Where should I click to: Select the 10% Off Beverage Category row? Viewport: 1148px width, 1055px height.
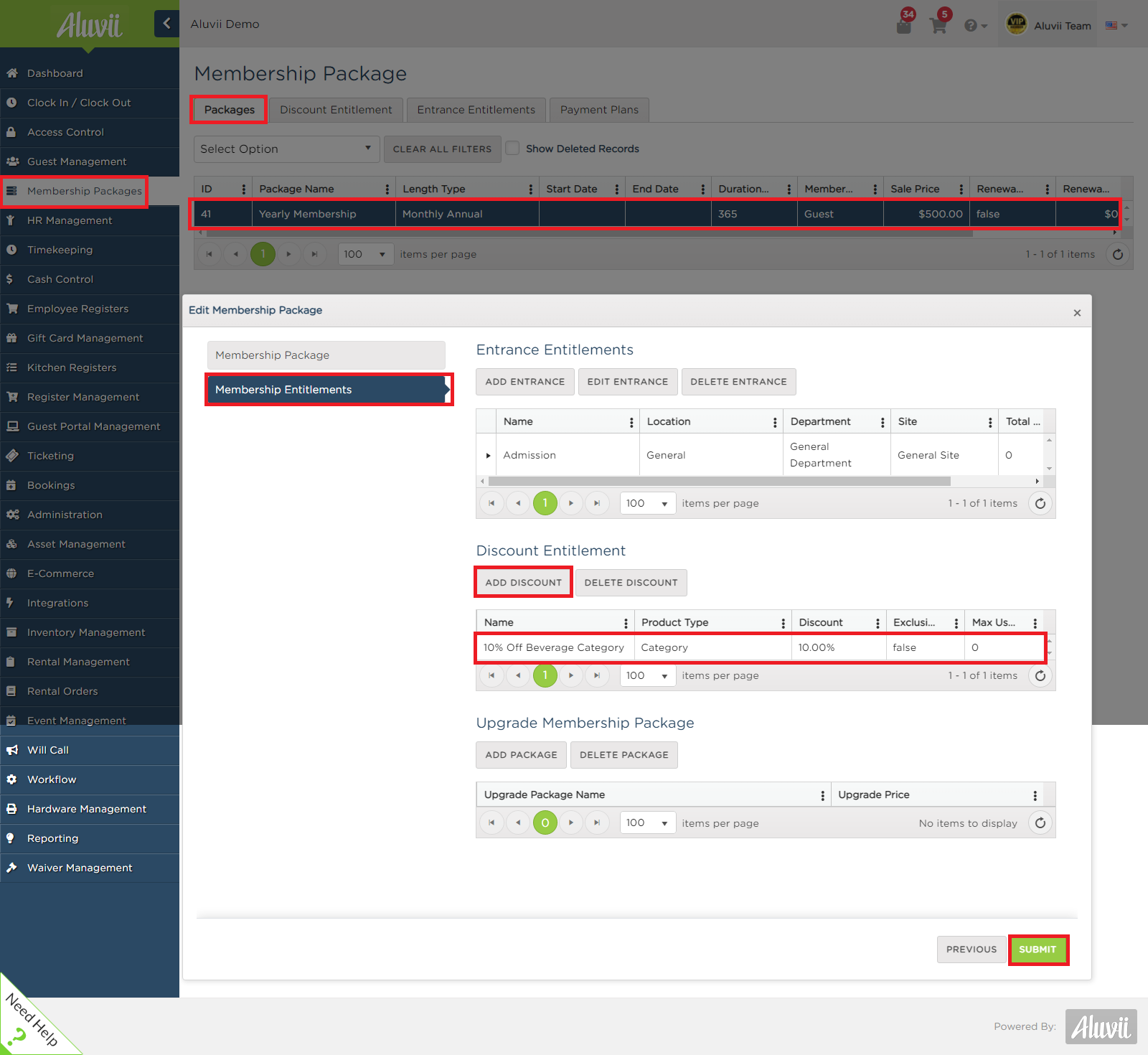(761, 647)
